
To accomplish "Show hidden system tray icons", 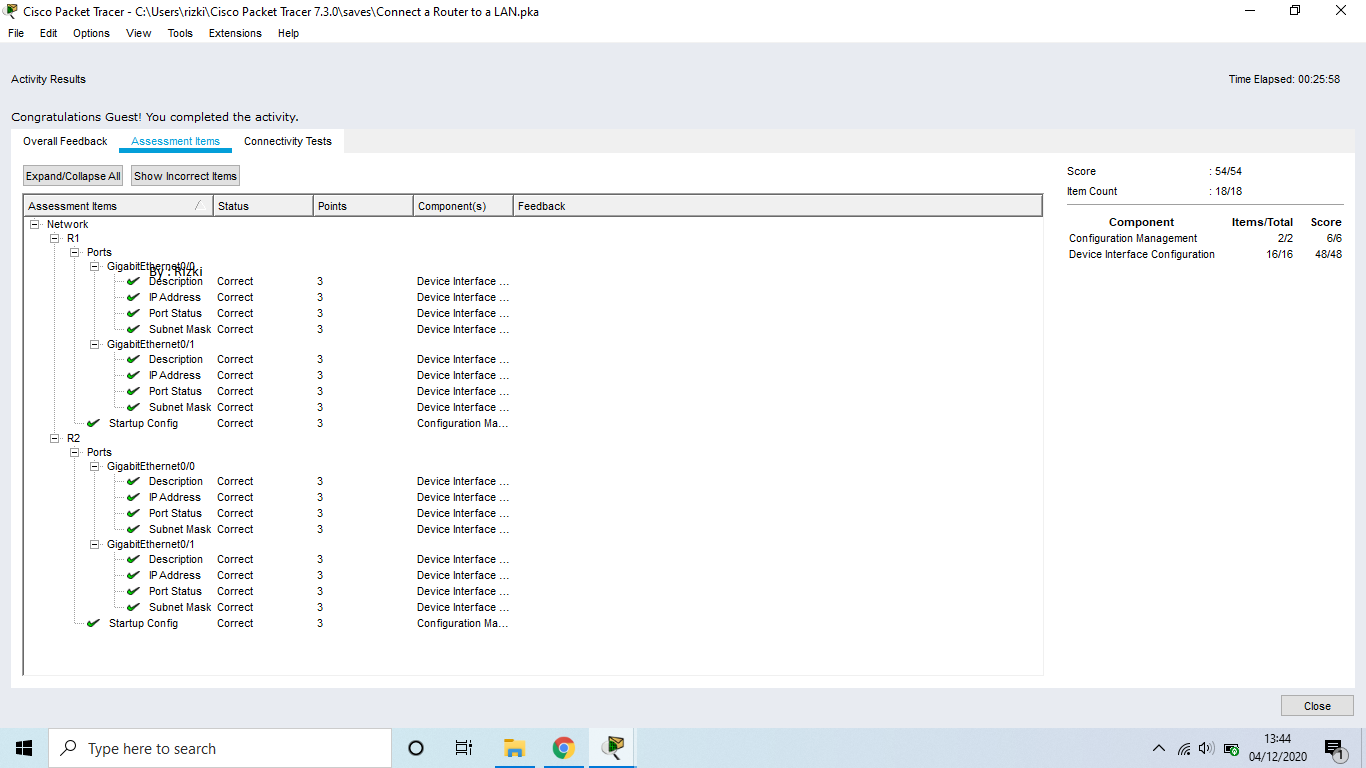I will pyautogui.click(x=1158, y=748).
